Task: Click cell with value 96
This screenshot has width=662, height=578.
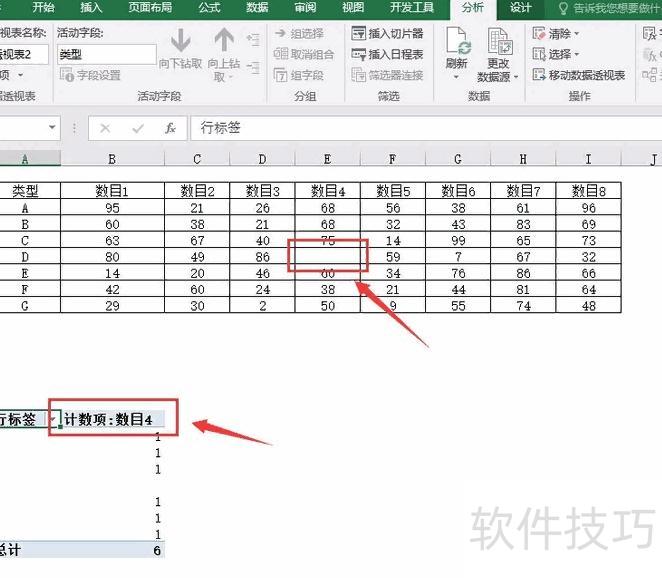Action: pos(589,208)
